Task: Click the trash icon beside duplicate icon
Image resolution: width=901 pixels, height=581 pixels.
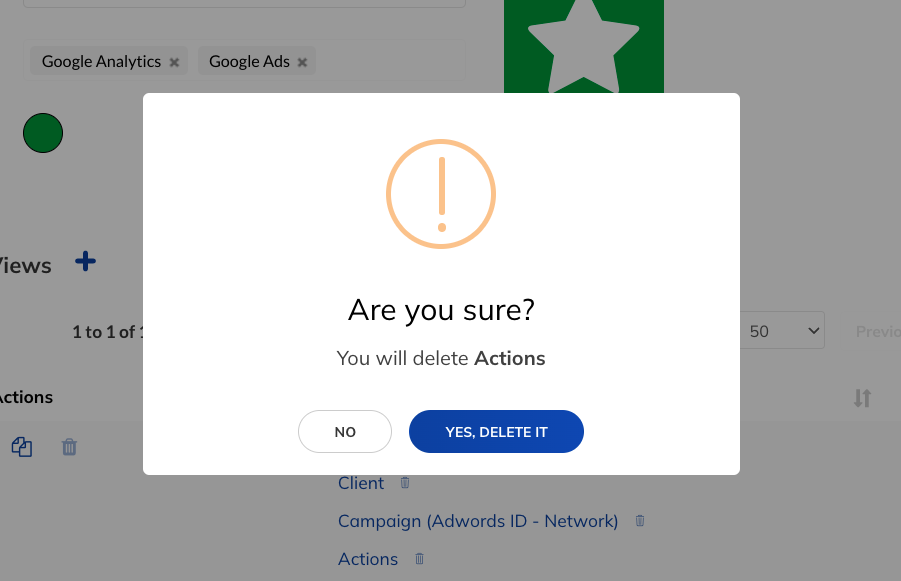Action: click(x=69, y=447)
